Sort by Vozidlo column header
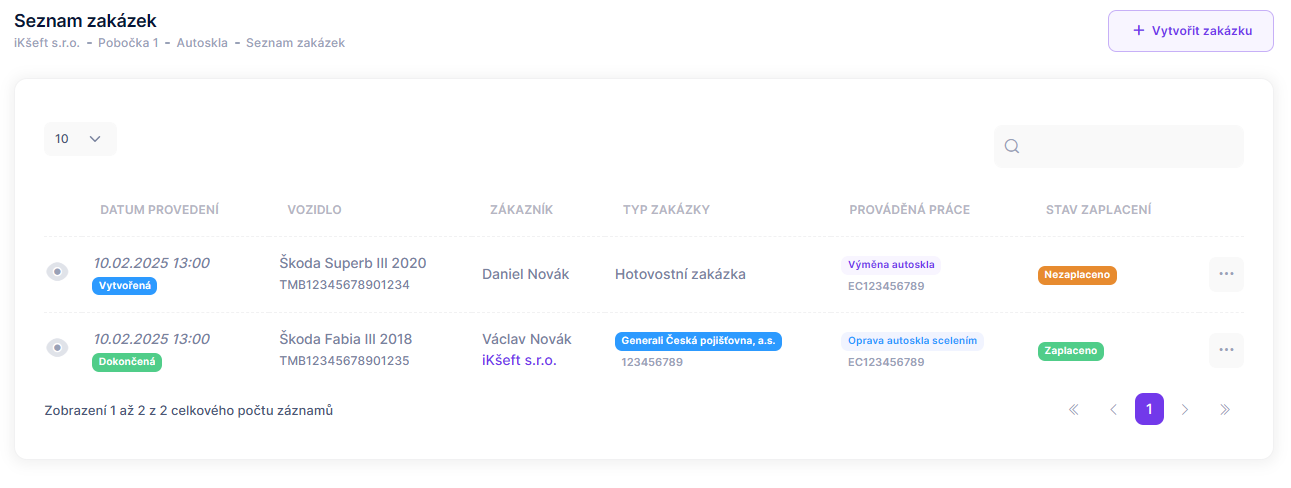The width and height of the screenshot is (1291, 488). (314, 210)
